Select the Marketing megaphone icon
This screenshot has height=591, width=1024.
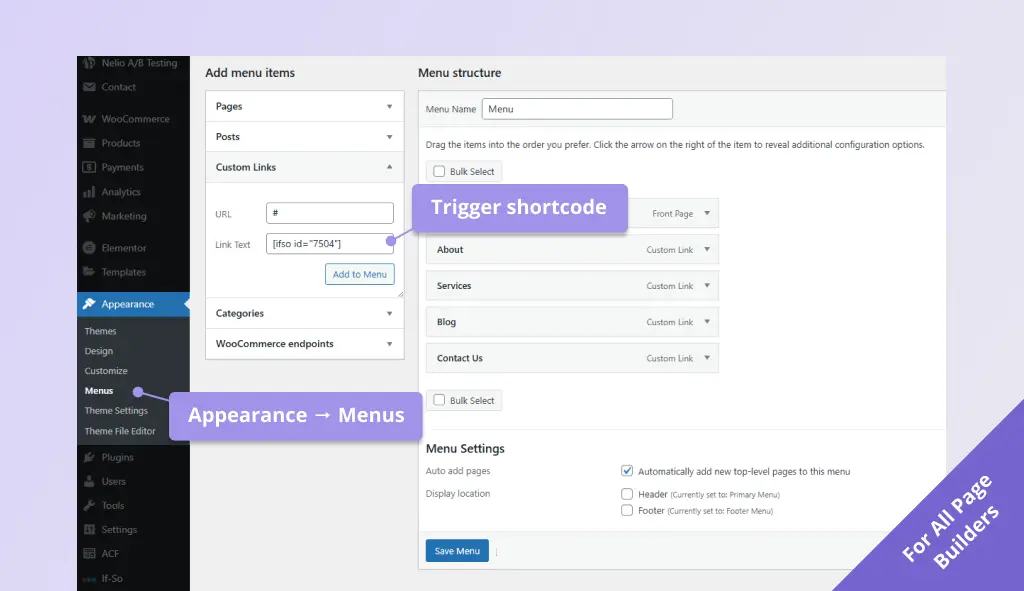point(90,216)
